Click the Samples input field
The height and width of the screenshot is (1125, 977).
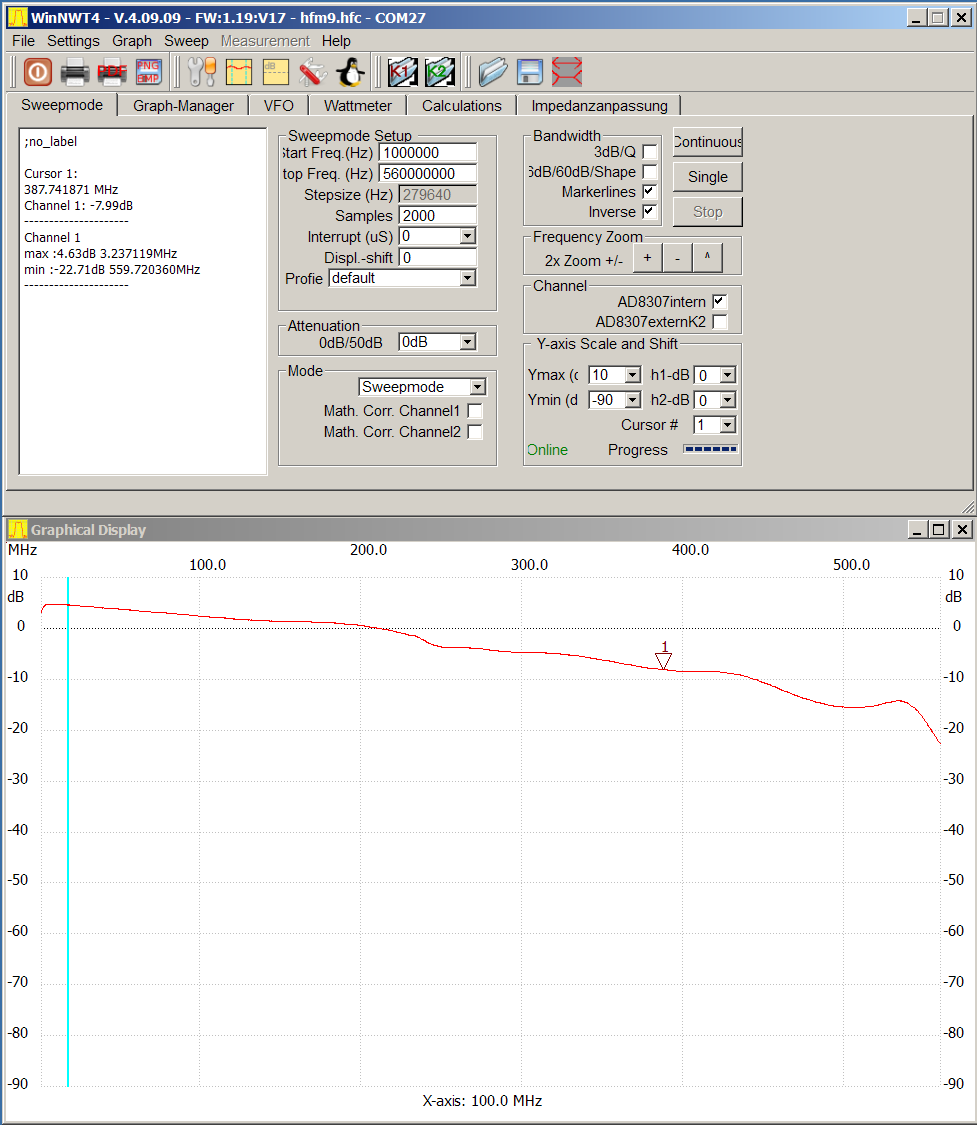(x=437, y=215)
